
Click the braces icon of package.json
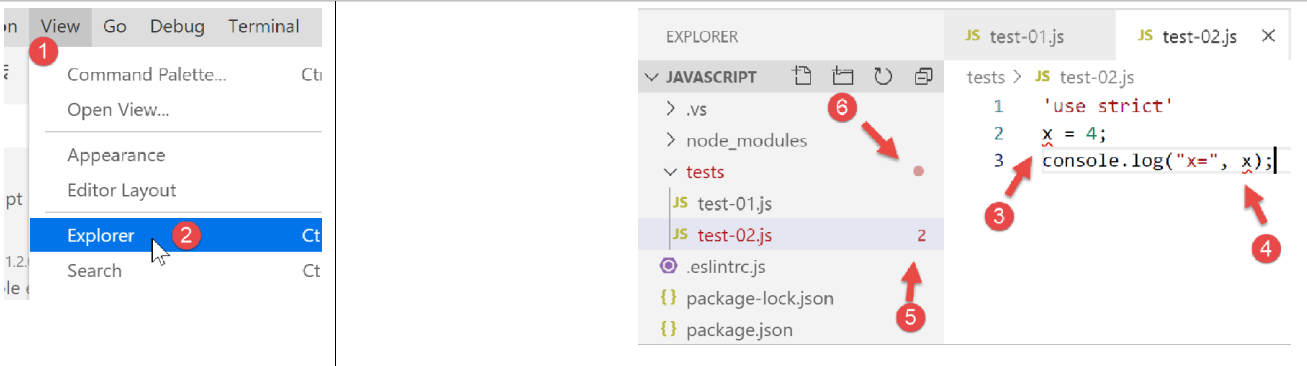[x=668, y=329]
